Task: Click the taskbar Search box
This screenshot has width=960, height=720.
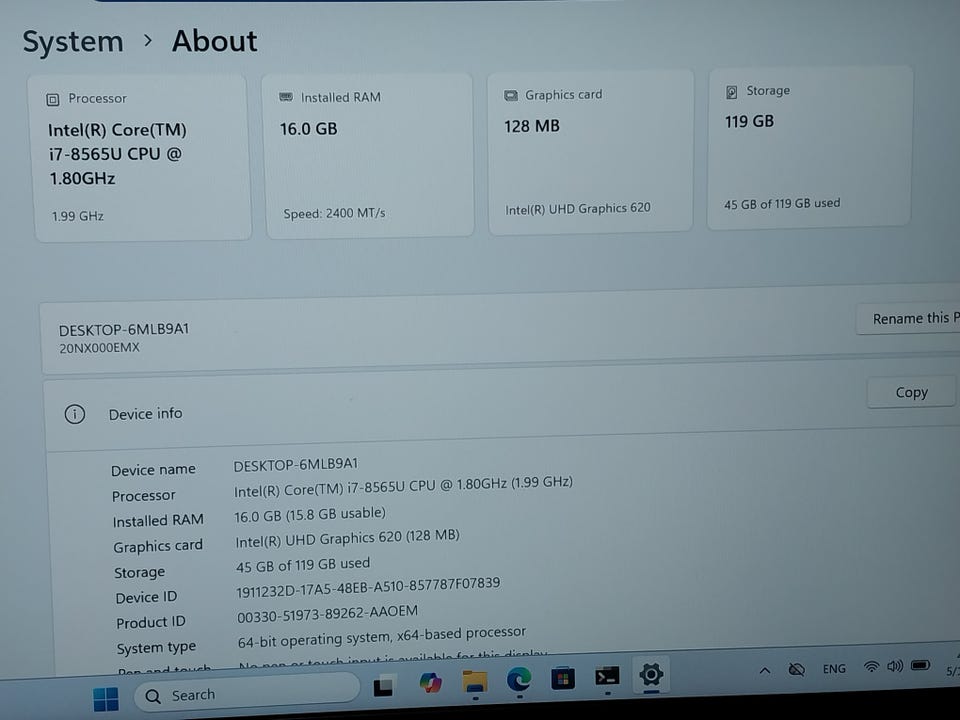Action: [x=247, y=694]
